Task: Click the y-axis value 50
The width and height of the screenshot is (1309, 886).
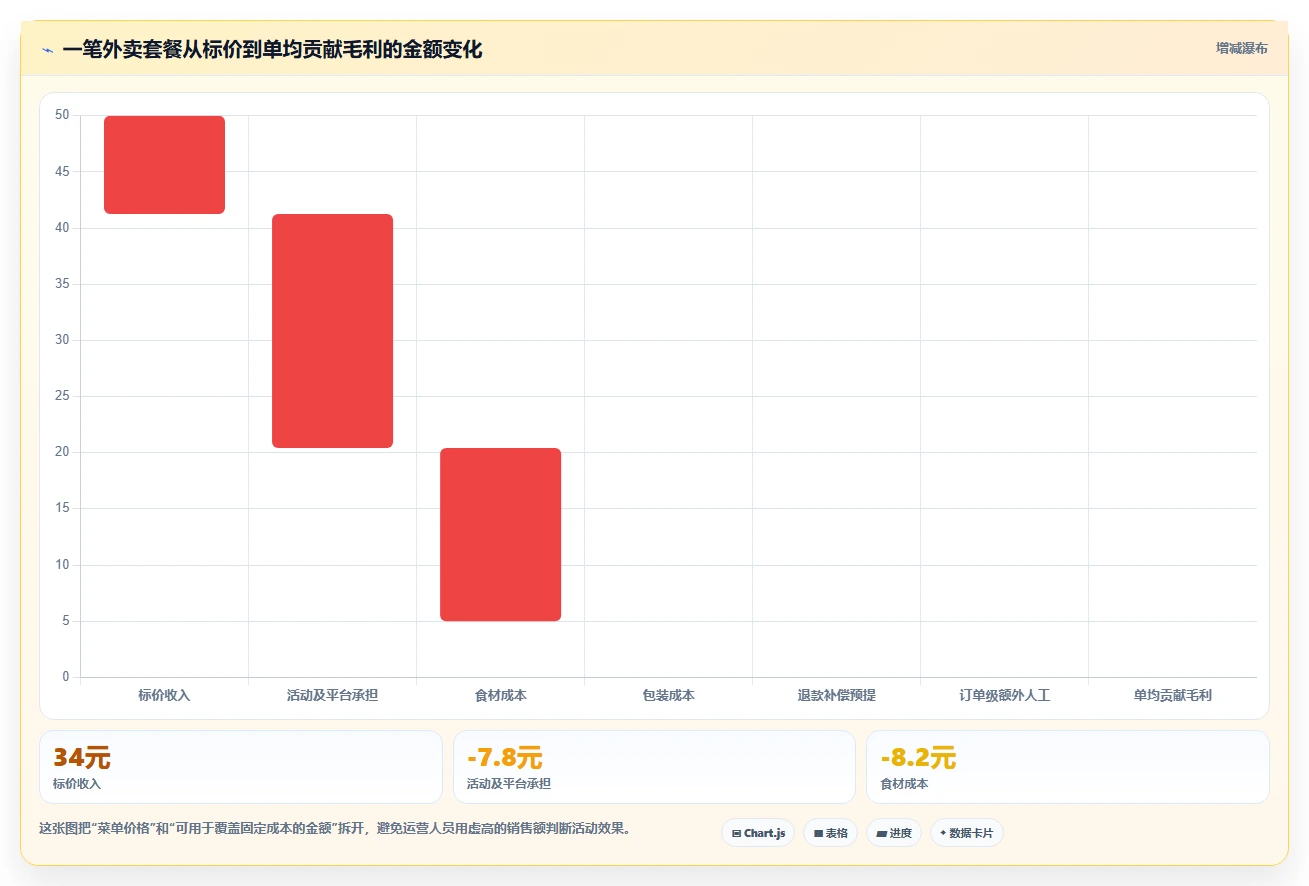Action: pos(62,115)
